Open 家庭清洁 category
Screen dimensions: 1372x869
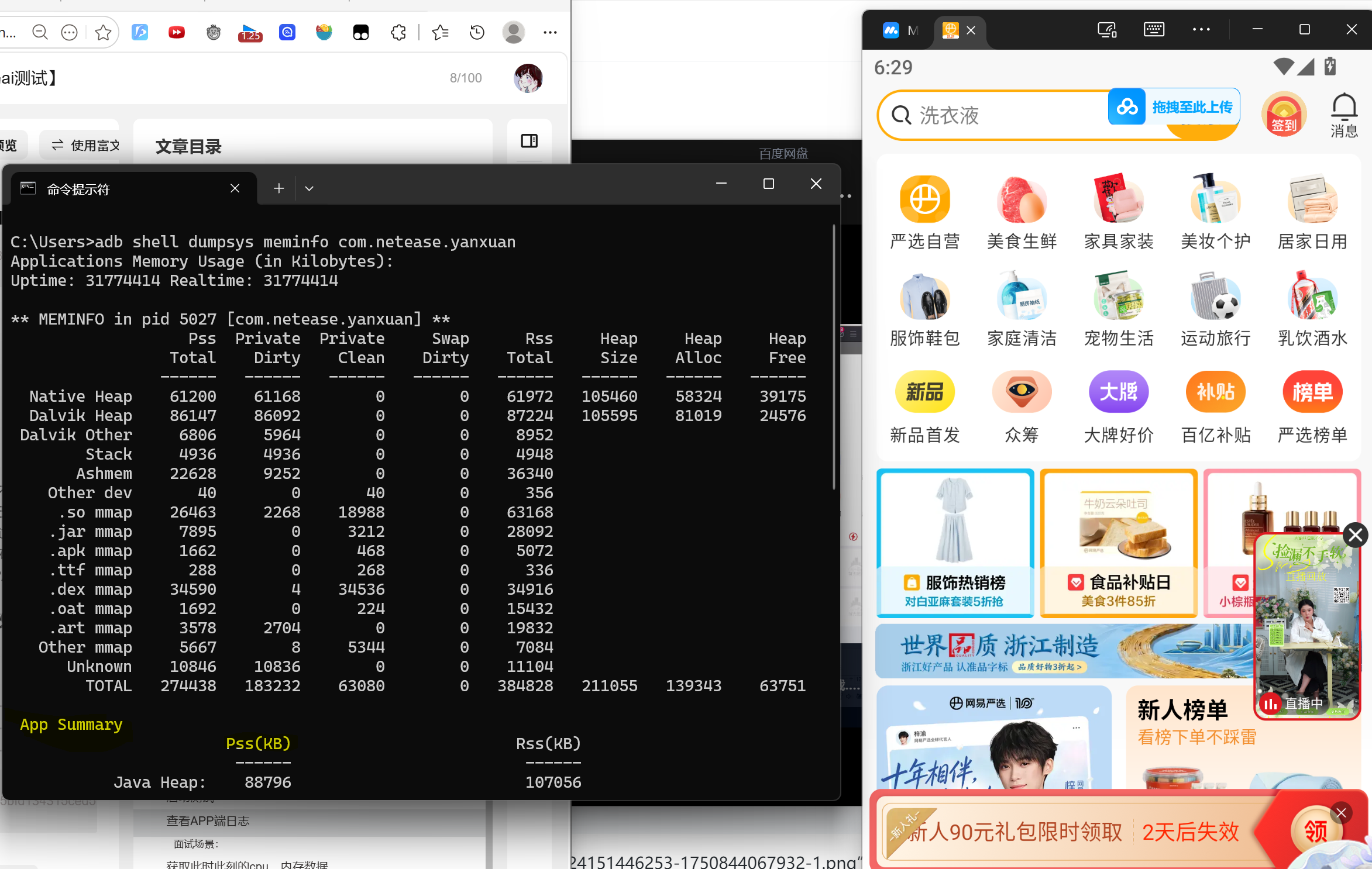tap(1022, 310)
